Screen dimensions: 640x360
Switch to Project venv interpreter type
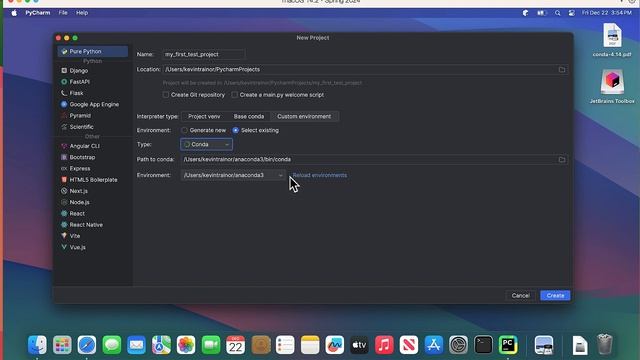204,117
